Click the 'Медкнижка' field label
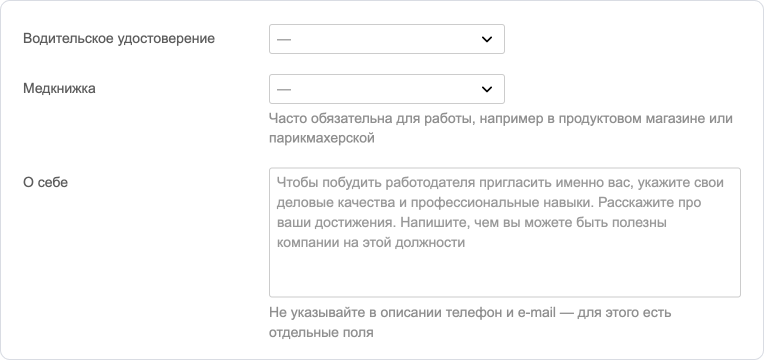The width and height of the screenshot is (764, 360). 59,89
